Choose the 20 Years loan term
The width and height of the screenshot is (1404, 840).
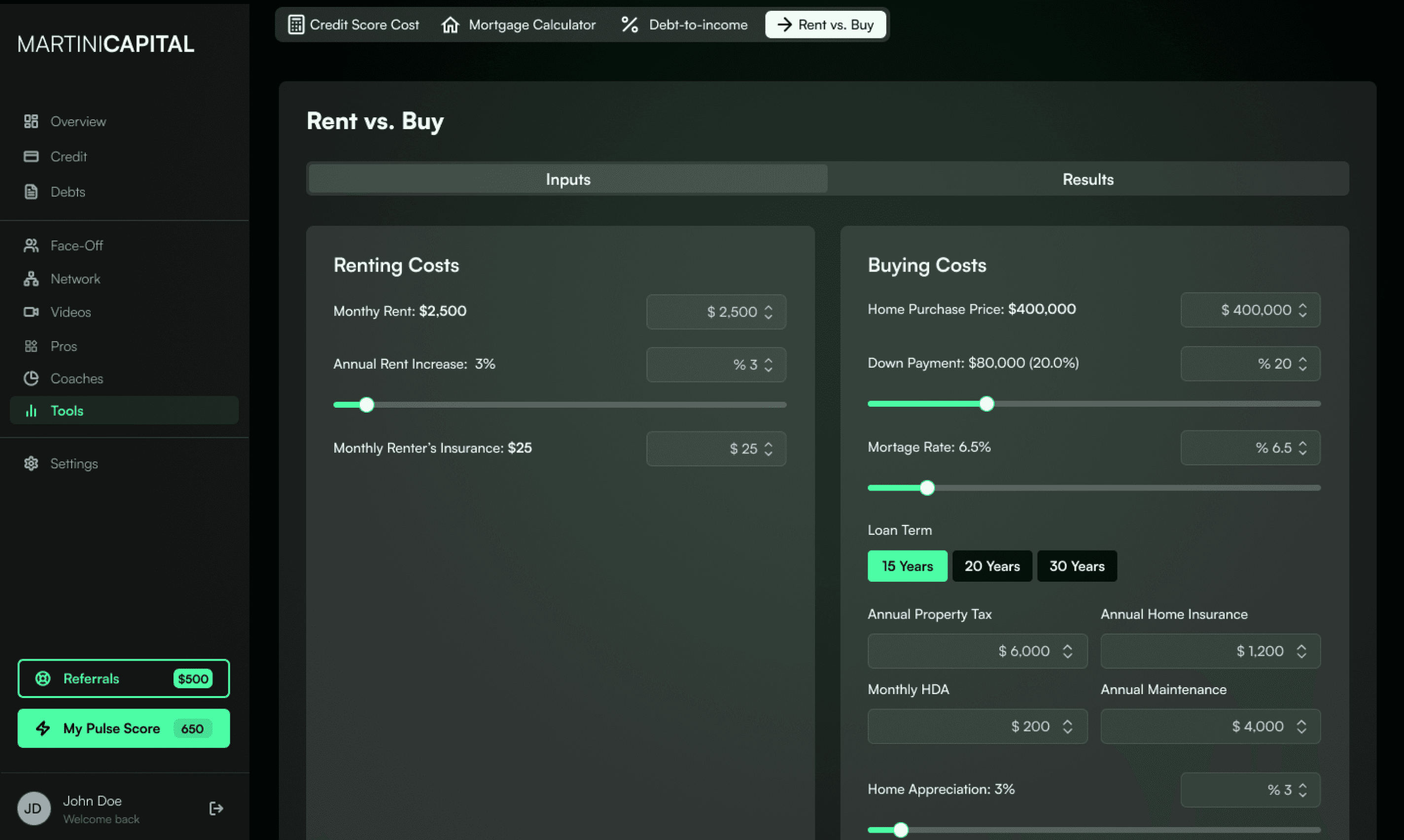(x=991, y=566)
